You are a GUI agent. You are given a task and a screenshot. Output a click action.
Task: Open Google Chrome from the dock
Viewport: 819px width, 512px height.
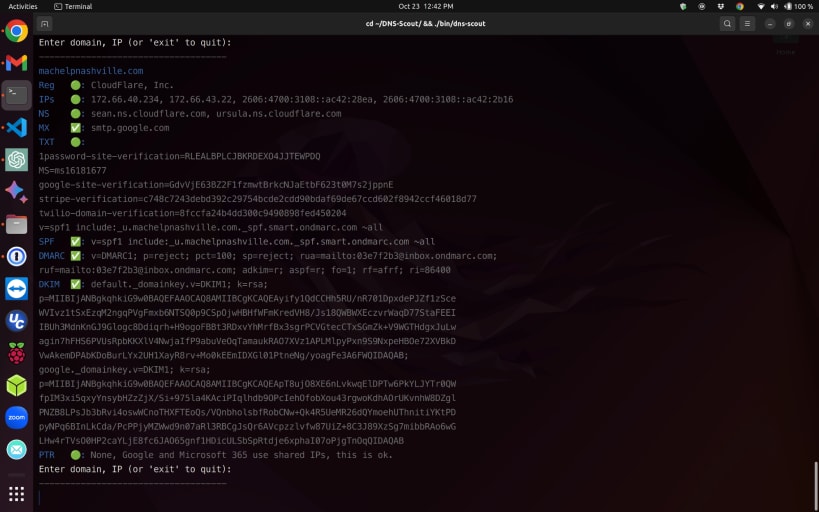16,31
